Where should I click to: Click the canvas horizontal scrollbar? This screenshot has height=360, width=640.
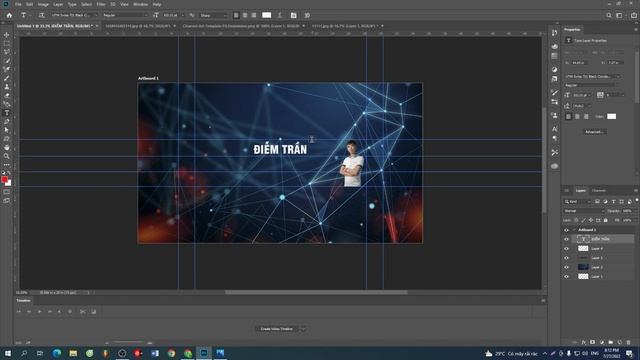point(316,292)
